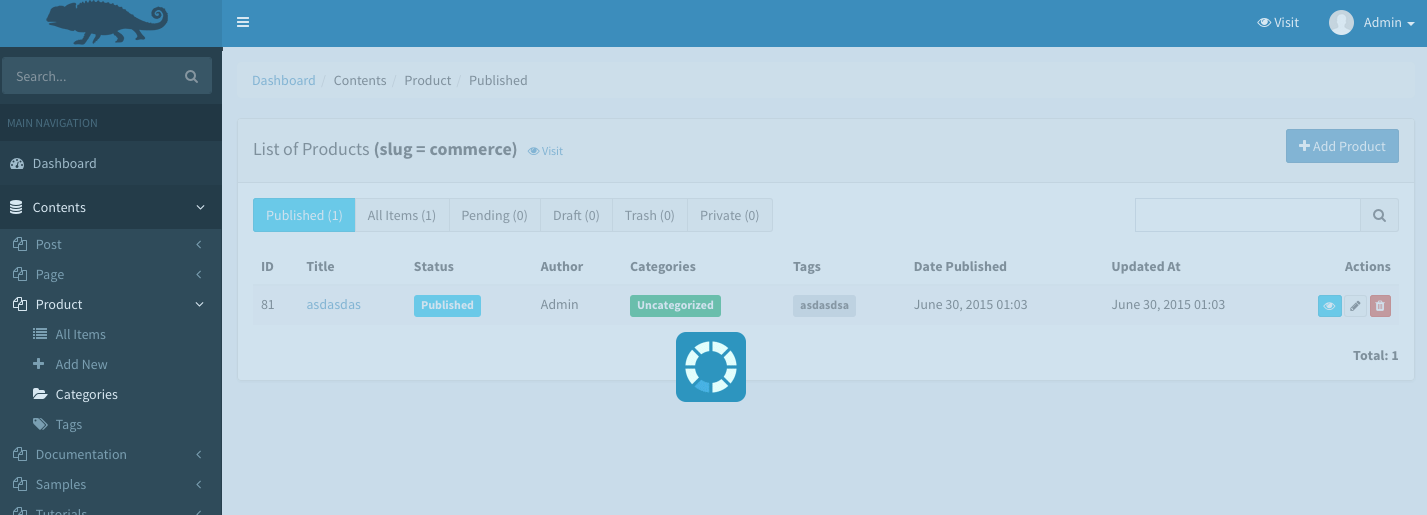Click the Documentation copy icon

[x=20, y=454]
